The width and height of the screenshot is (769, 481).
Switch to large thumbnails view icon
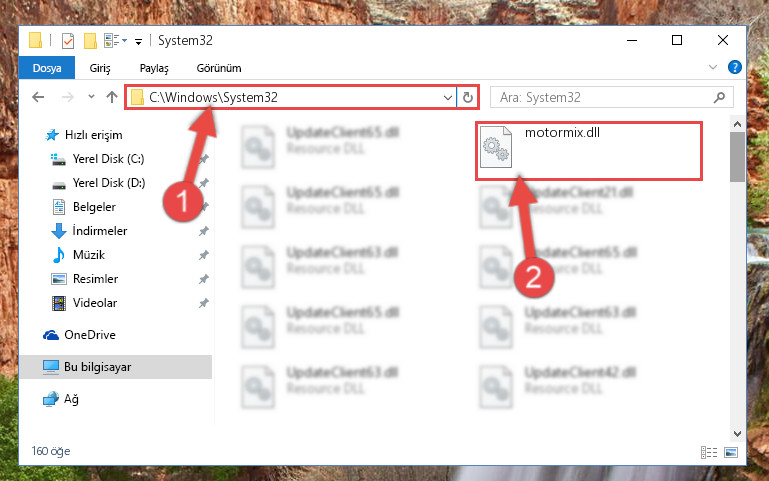pyautogui.click(x=731, y=452)
